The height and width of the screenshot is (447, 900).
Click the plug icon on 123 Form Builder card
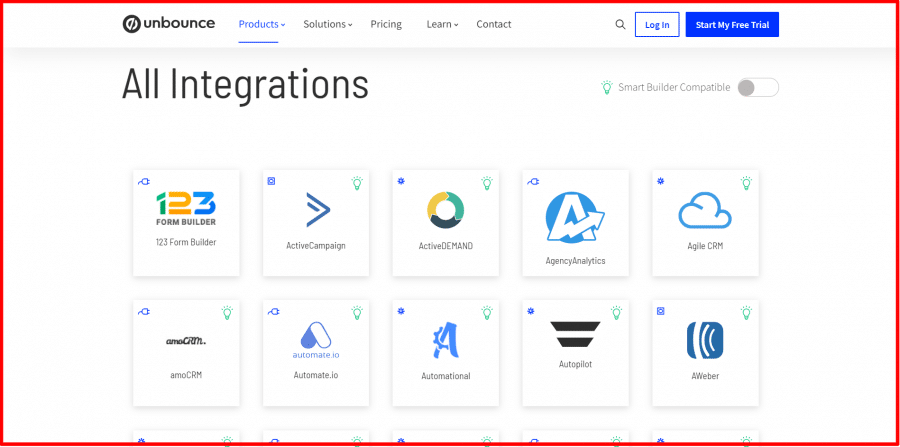click(143, 182)
